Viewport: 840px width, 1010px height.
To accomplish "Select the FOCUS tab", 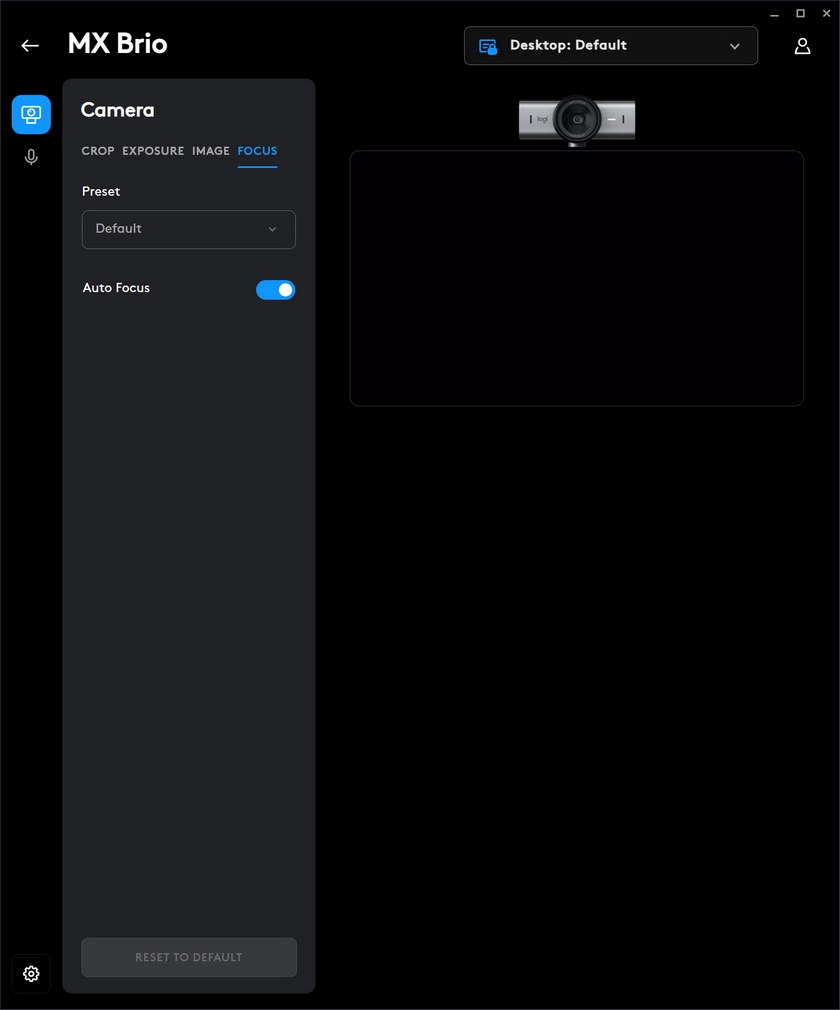I will click(x=257, y=151).
